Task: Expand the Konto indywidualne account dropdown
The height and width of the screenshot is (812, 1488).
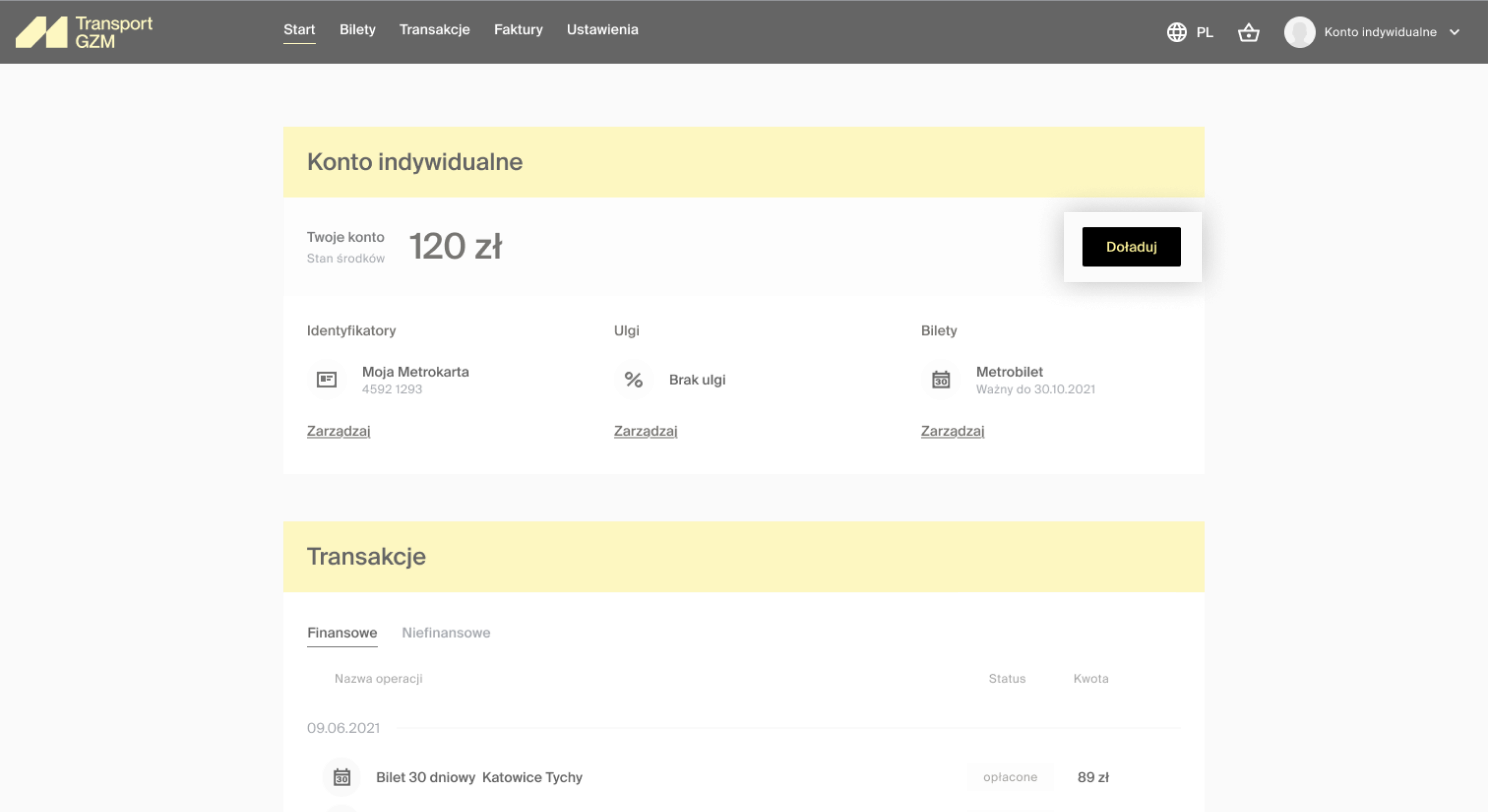Action: [1454, 32]
